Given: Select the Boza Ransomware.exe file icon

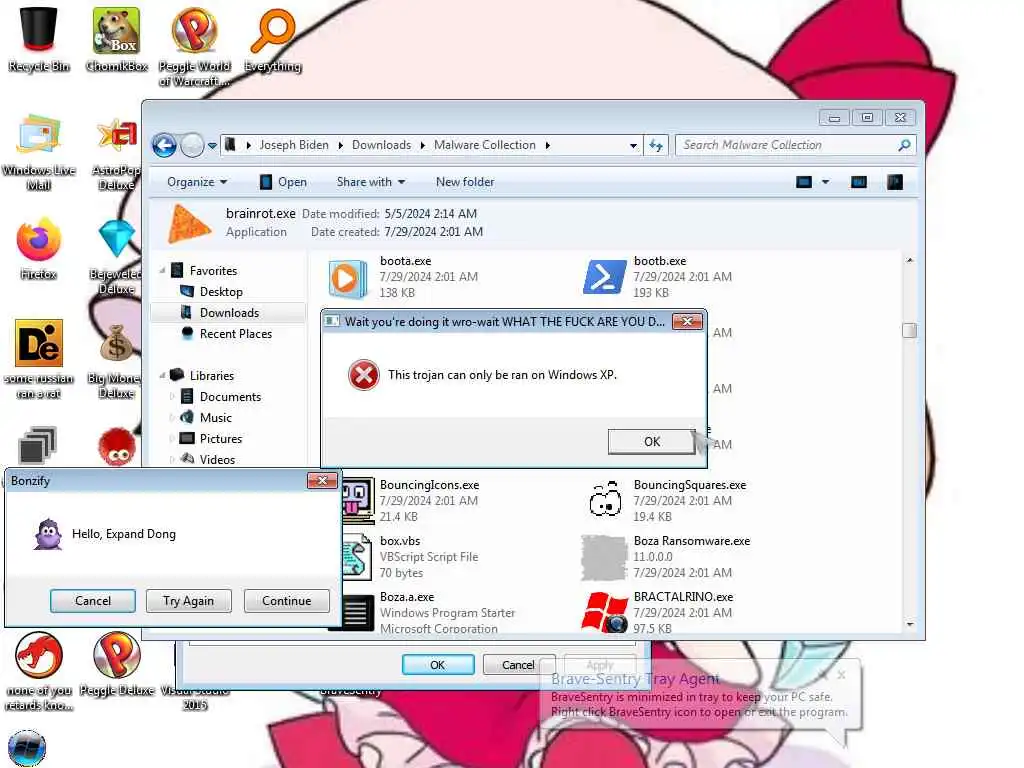Looking at the screenshot, I should (603, 557).
